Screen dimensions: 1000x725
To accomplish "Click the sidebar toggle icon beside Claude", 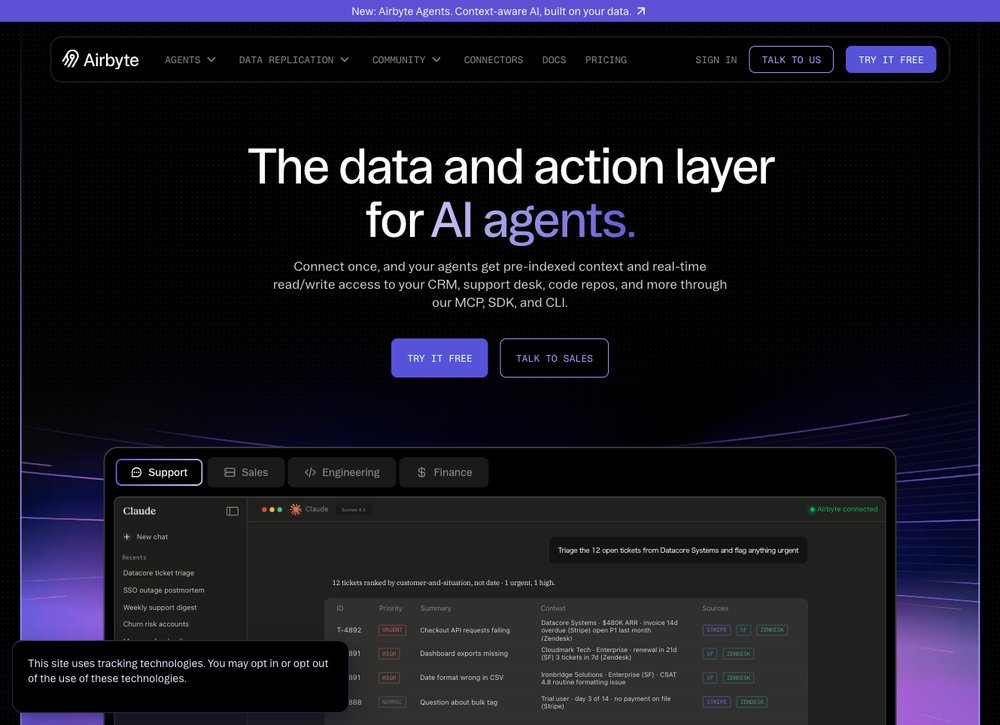I will [232, 511].
